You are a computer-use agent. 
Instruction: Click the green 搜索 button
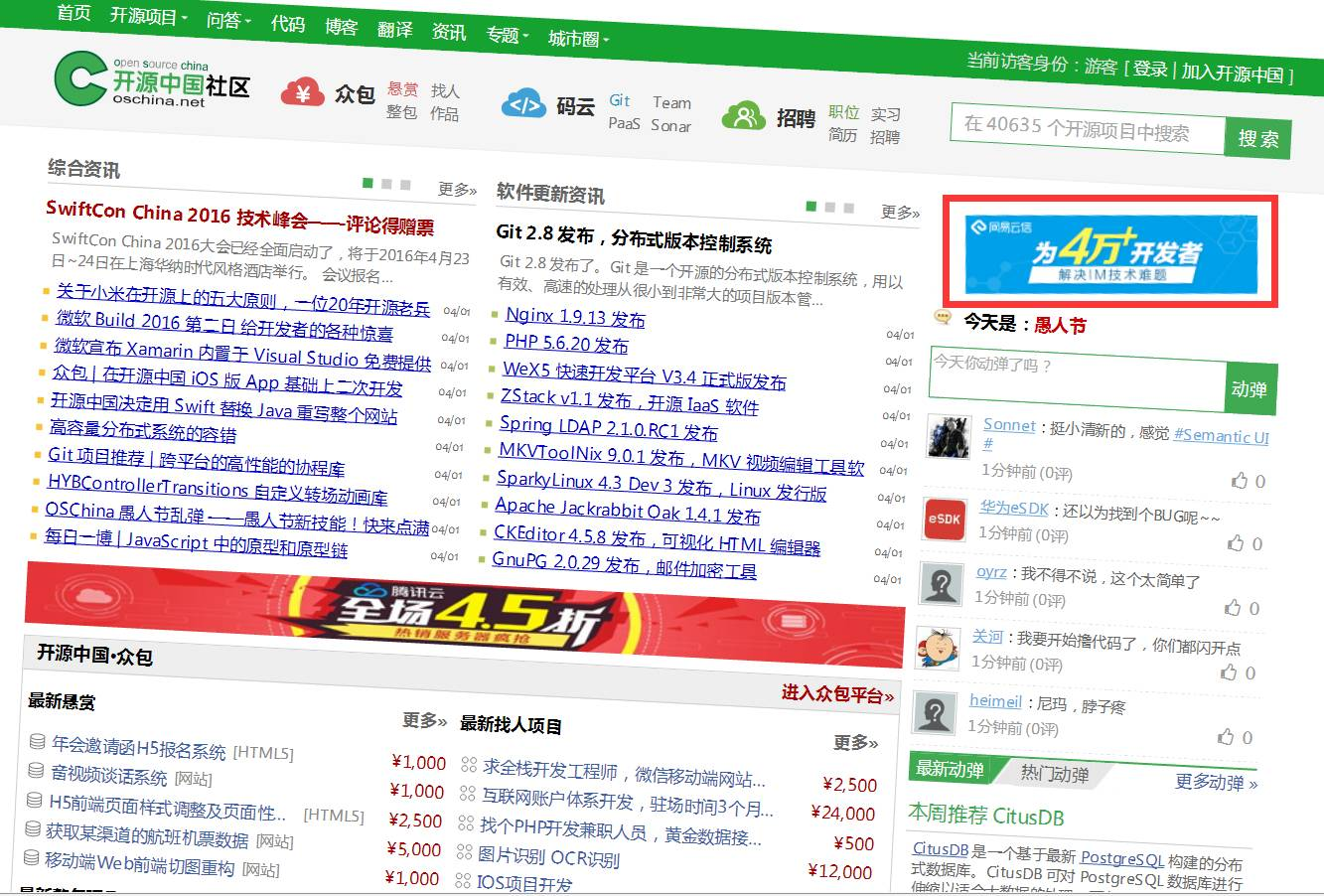point(1258,139)
